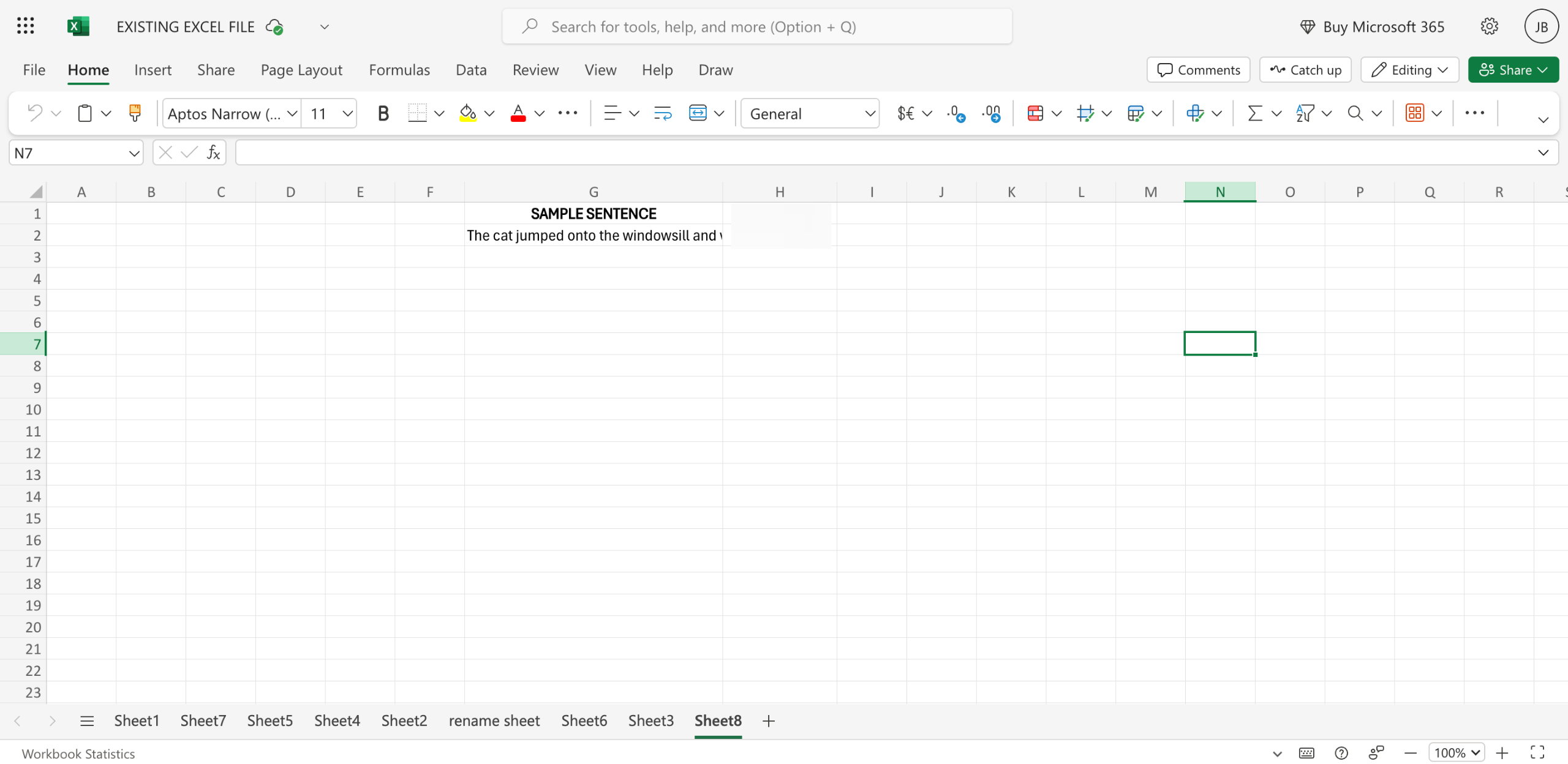
Task: Click the Merge cells toggle icon
Action: coord(698,113)
